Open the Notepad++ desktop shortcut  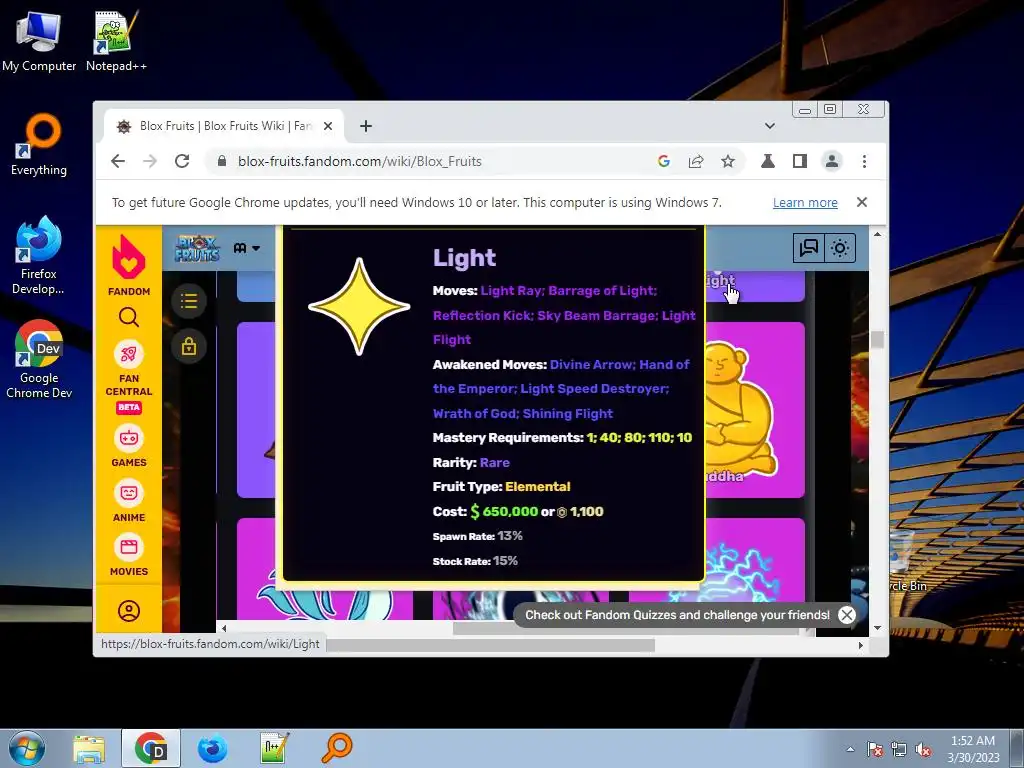(116, 40)
